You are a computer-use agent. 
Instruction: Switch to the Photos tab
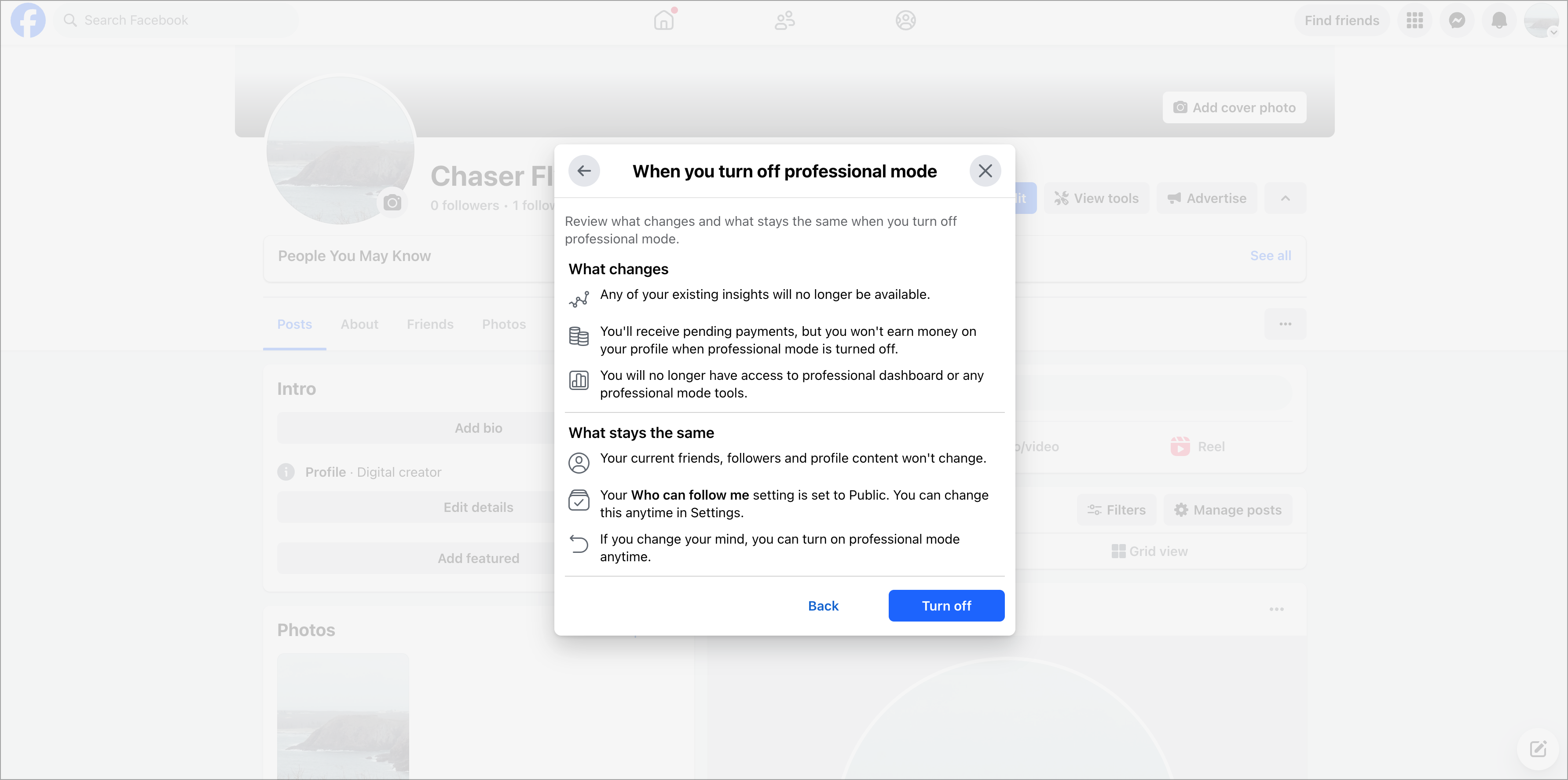pyautogui.click(x=503, y=324)
